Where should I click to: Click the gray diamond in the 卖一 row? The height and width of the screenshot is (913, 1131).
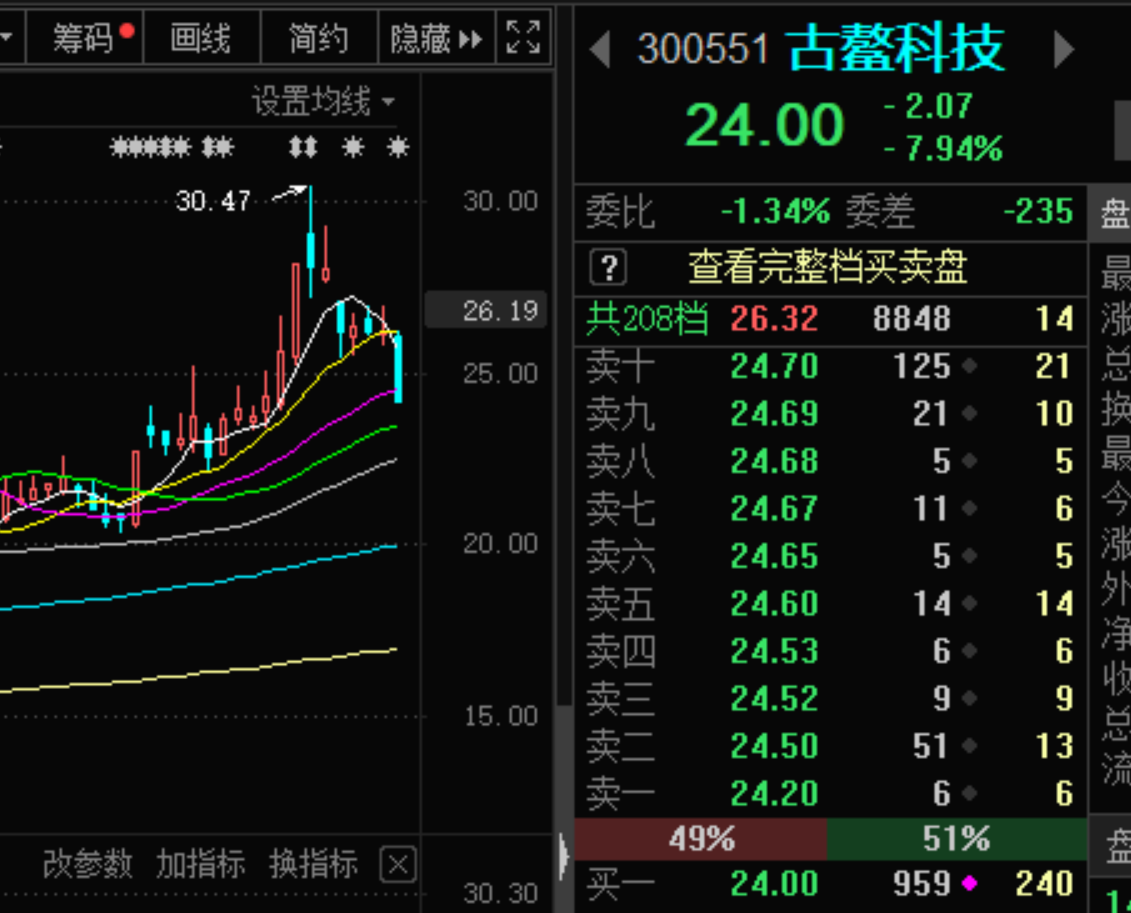tap(969, 793)
